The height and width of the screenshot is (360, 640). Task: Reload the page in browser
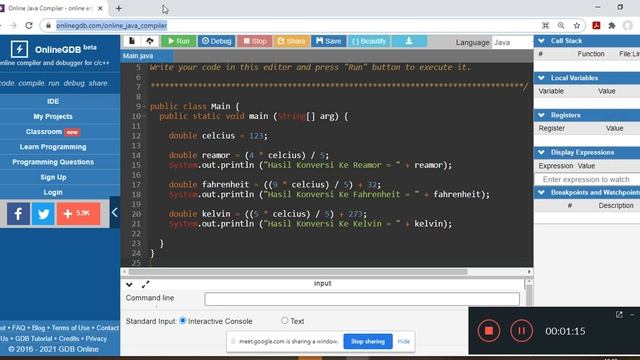tap(29, 25)
